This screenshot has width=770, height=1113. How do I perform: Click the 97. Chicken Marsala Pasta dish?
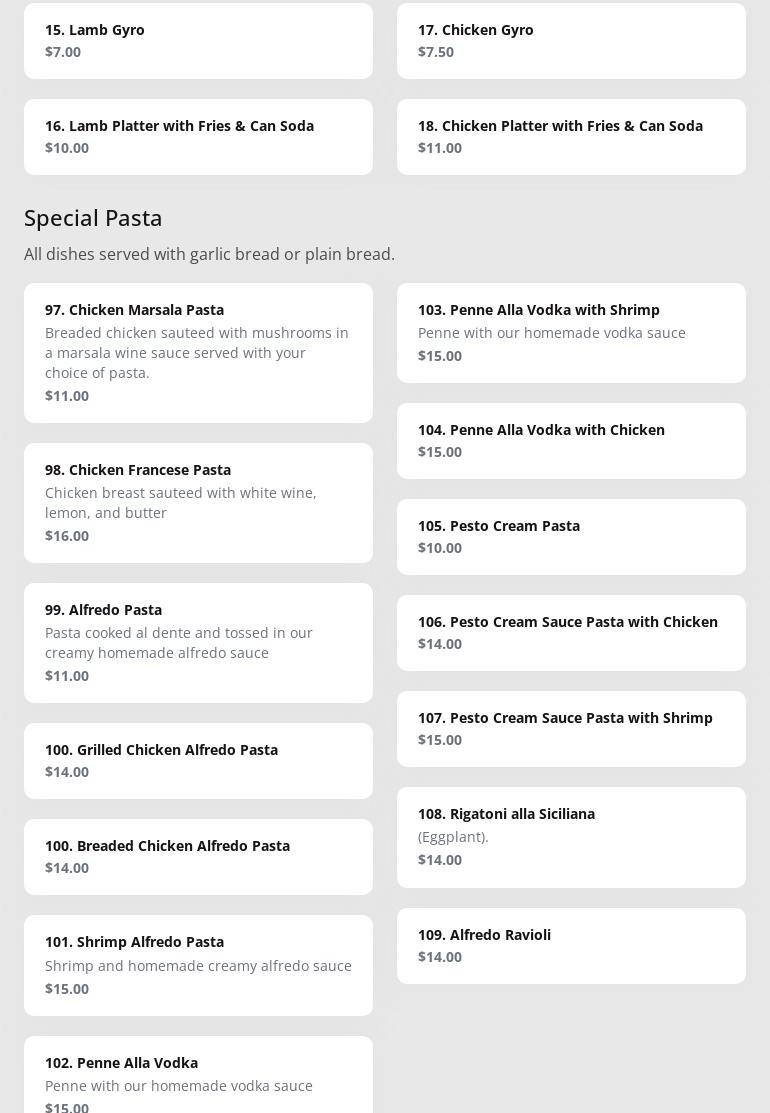click(198, 352)
